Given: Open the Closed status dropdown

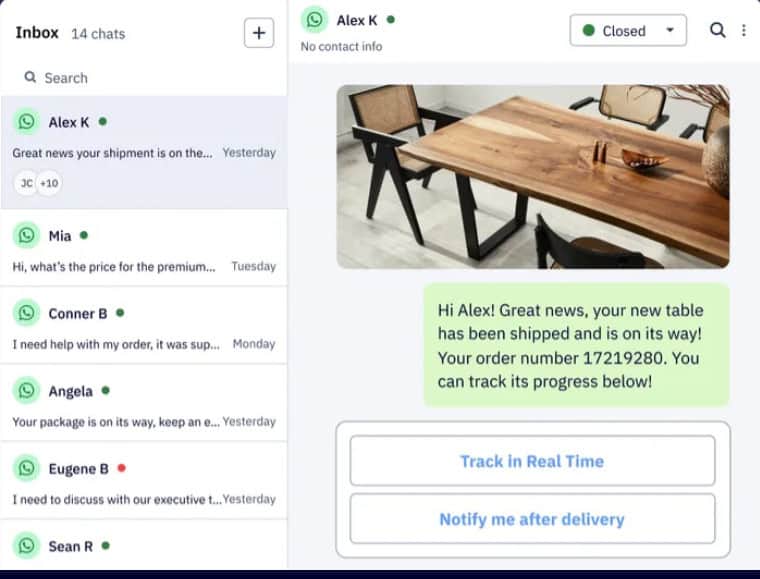Looking at the screenshot, I should tap(628, 31).
